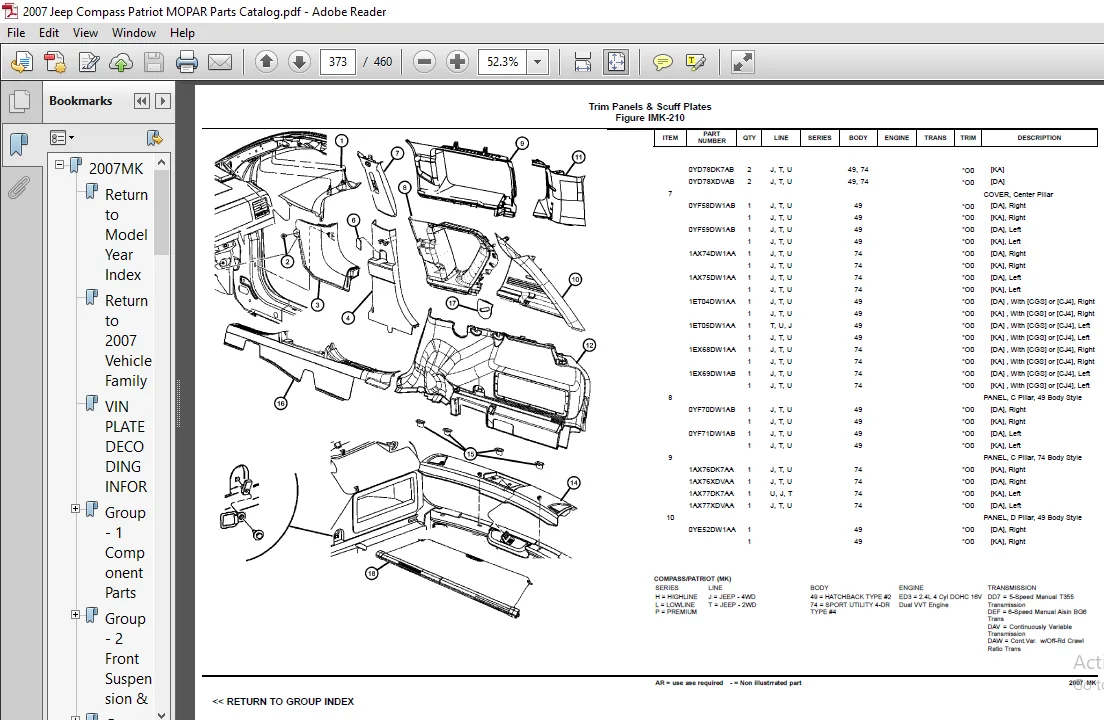Go to next page arrow
1104x720 pixels.
(299, 62)
